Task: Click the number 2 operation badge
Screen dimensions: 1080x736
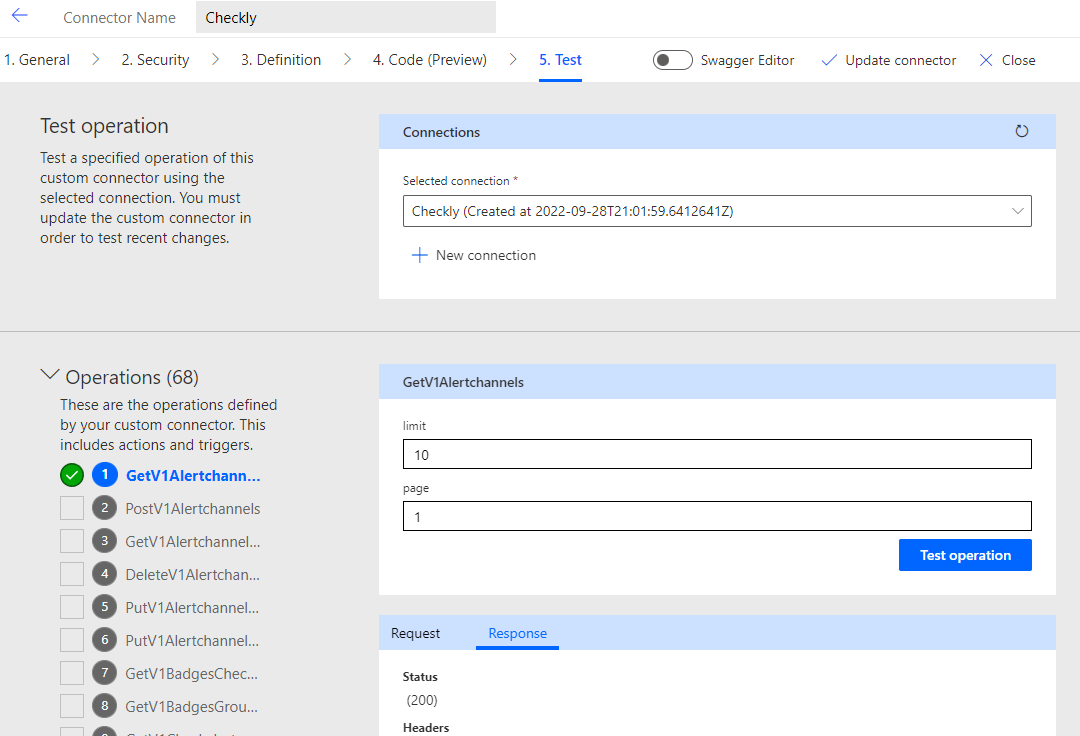Action: pos(105,508)
